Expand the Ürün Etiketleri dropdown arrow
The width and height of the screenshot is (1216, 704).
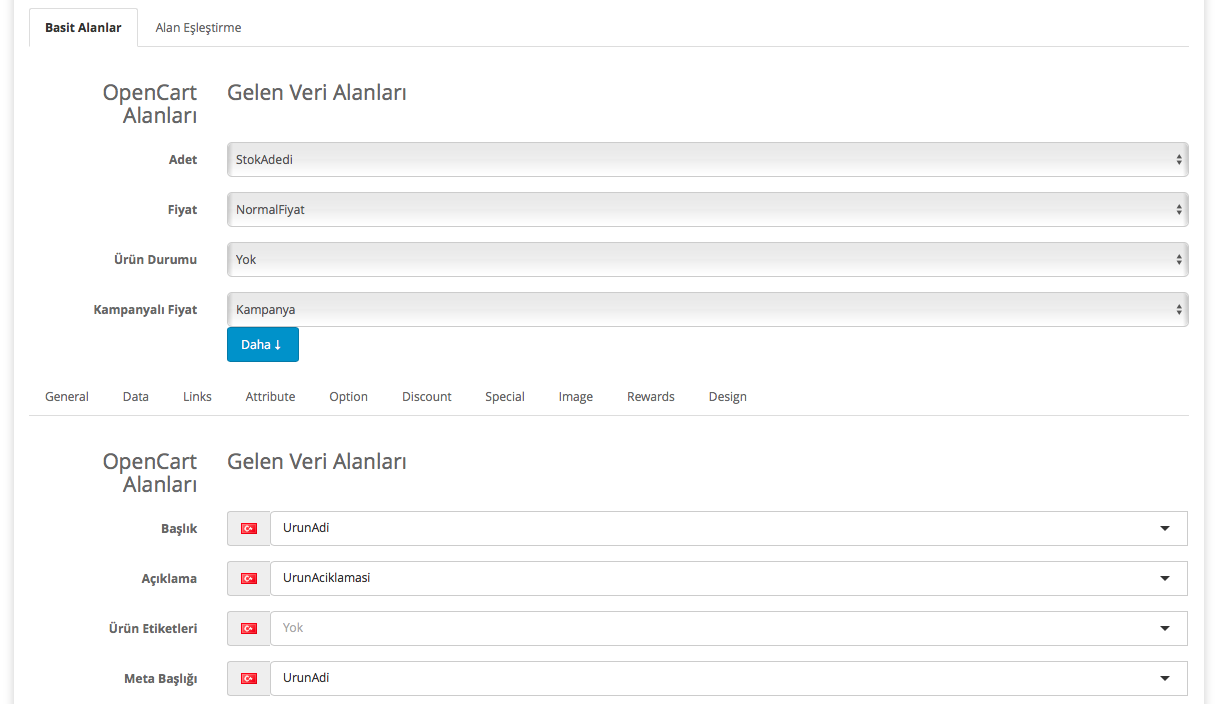pyautogui.click(x=1164, y=628)
